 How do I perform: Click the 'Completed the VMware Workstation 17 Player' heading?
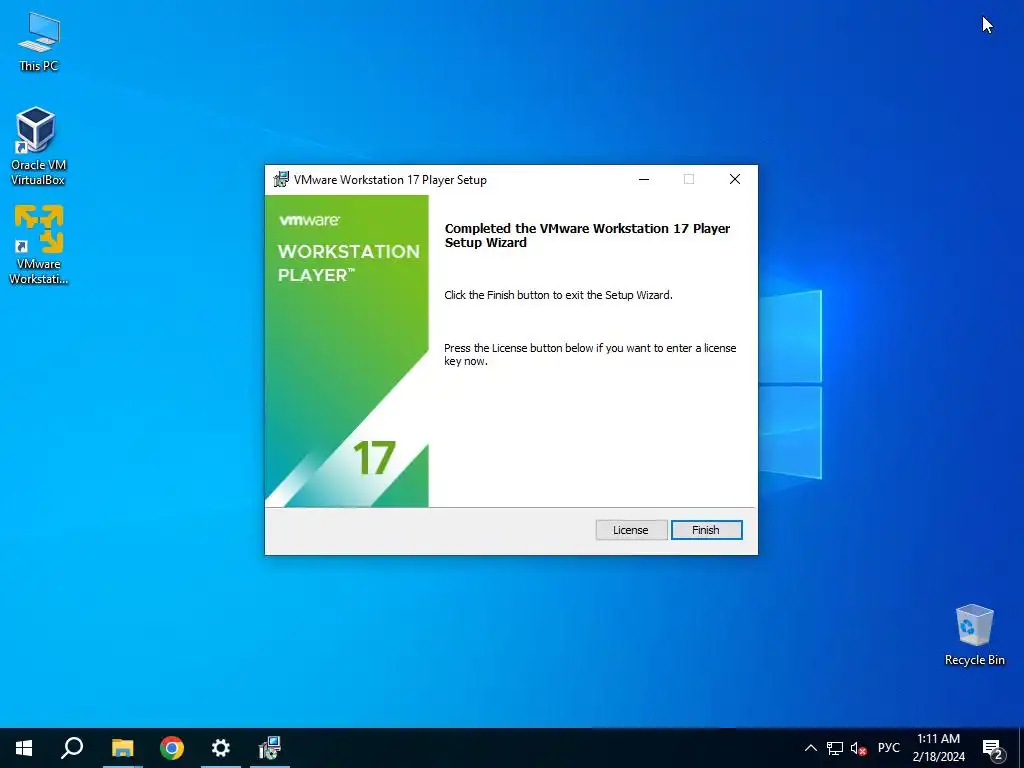tap(587, 236)
